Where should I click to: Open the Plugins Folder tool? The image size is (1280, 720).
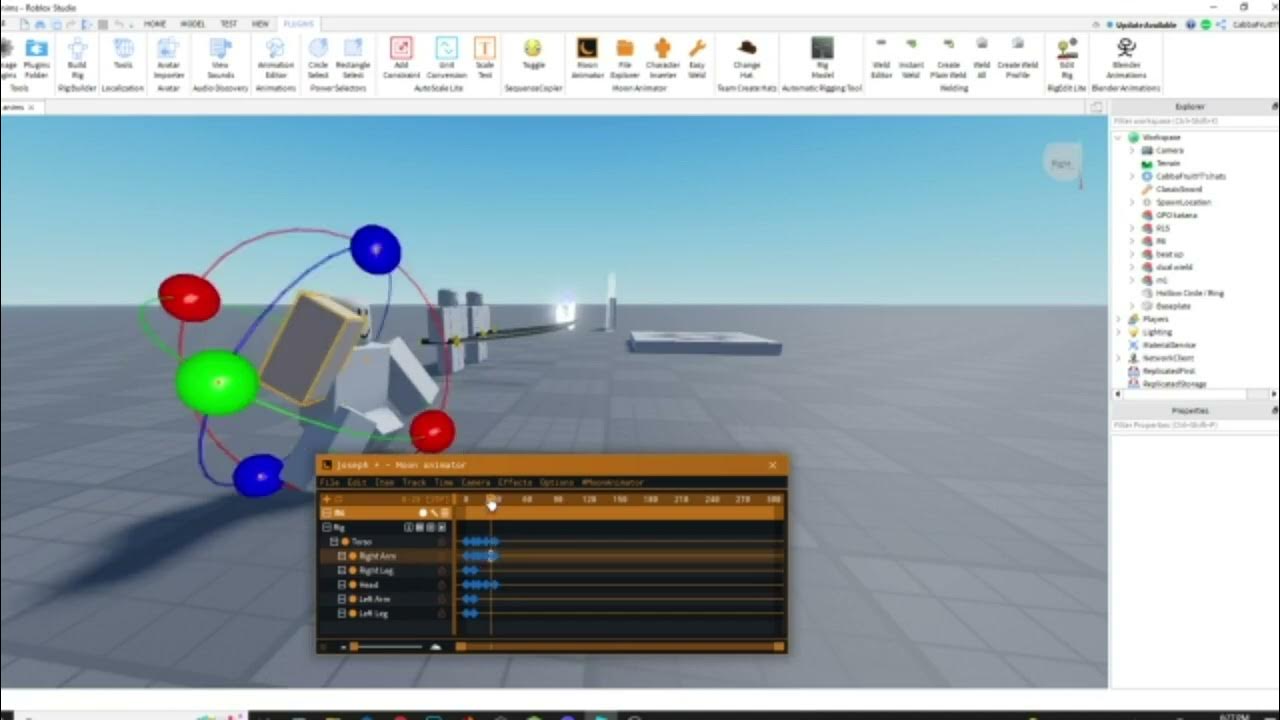[x=36, y=58]
